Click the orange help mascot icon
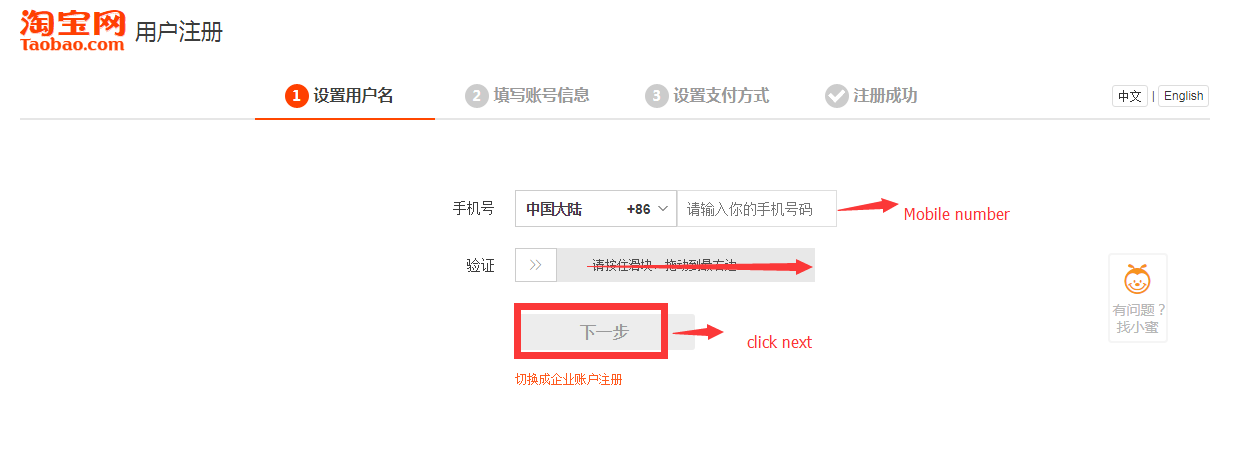Screen dimensions: 1260x453 click(x=1137, y=280)
